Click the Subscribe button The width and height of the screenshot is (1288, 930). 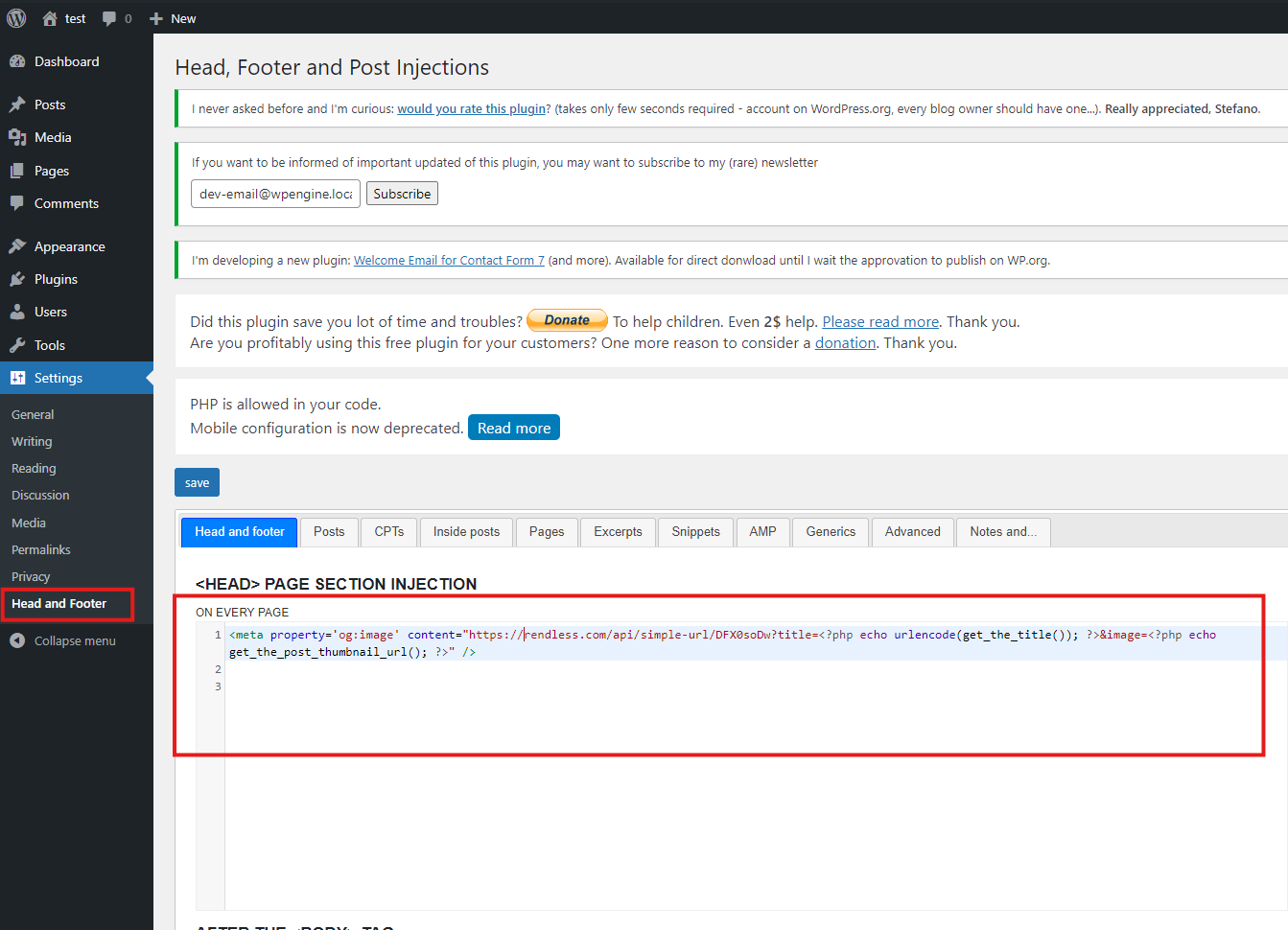tap(402, 194)
